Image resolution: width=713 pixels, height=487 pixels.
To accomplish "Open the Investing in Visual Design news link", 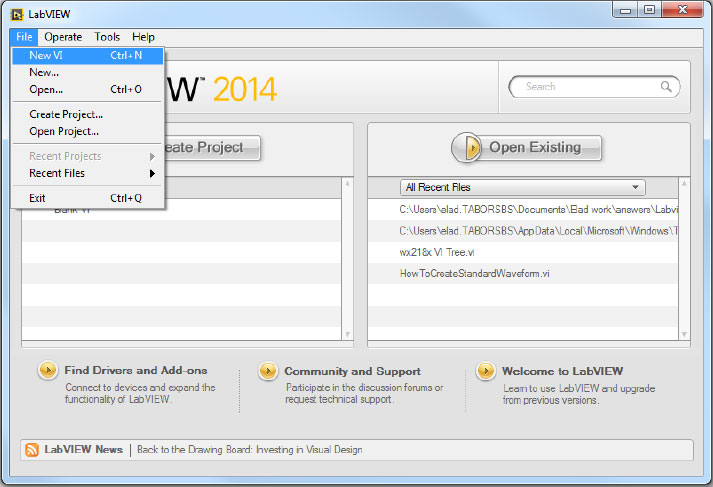I will 249,450.
